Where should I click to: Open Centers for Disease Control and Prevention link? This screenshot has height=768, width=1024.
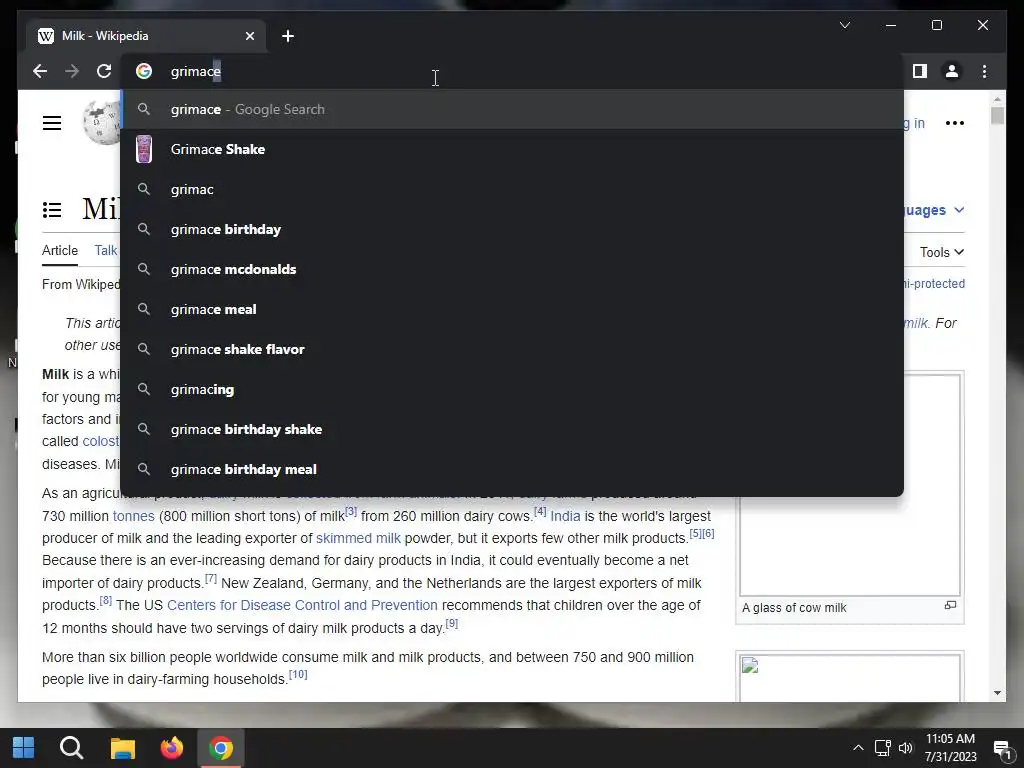point(302,605)
